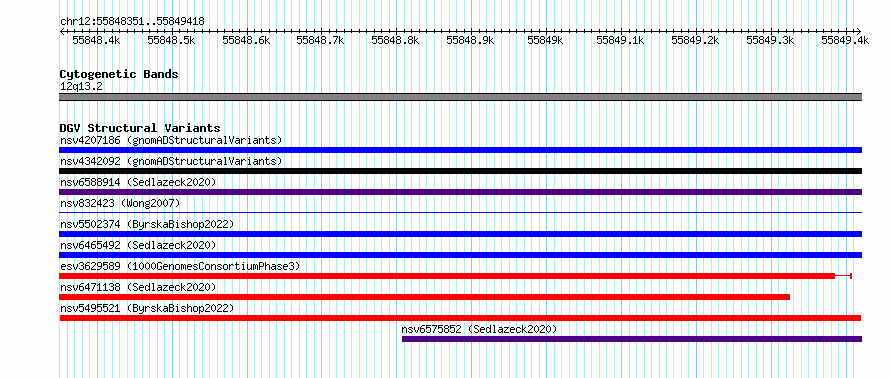Open variant label nsv6471138 (Sedlazeck2020)
The image size is (890, 378).
[138, 287]
